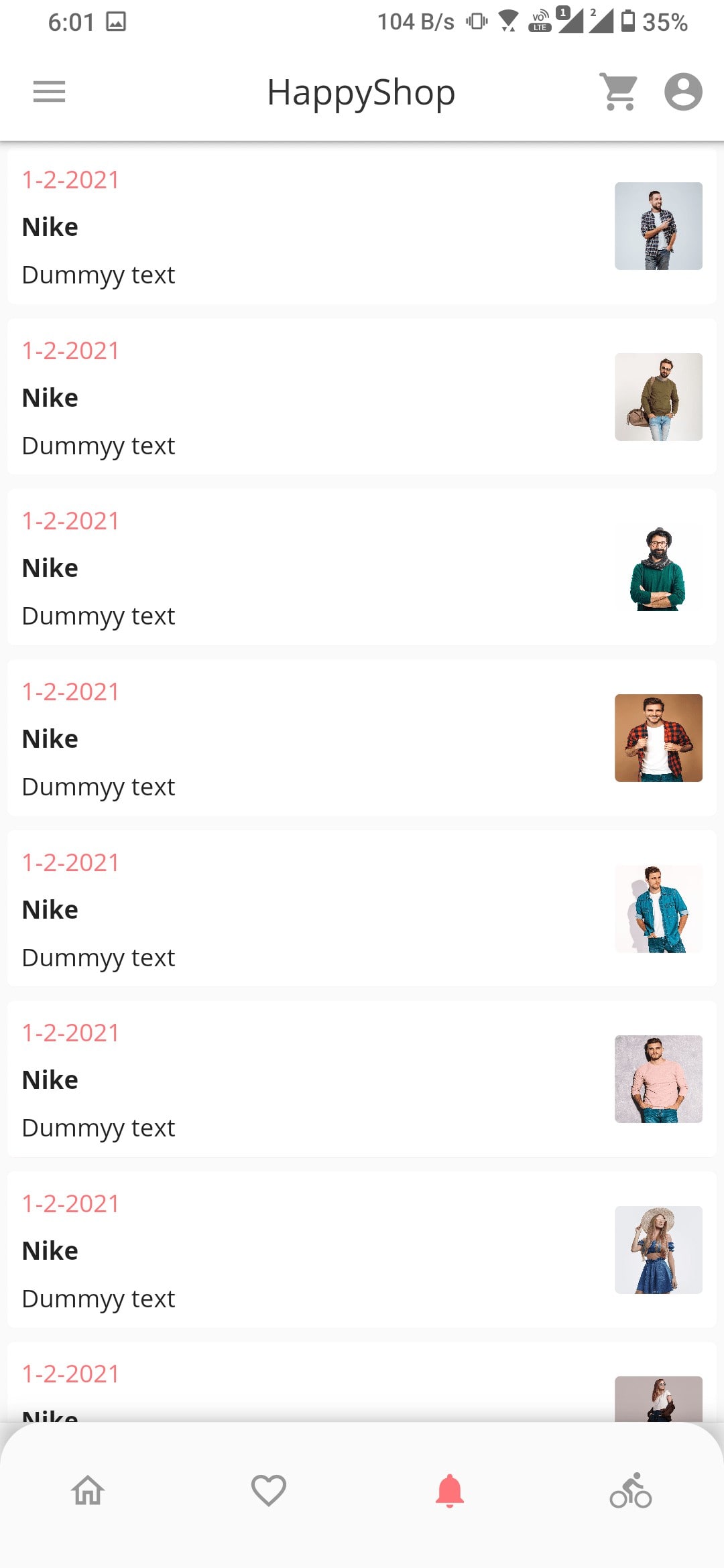
Task: Go to the Home tab
Action: [x=88, y=1491]
